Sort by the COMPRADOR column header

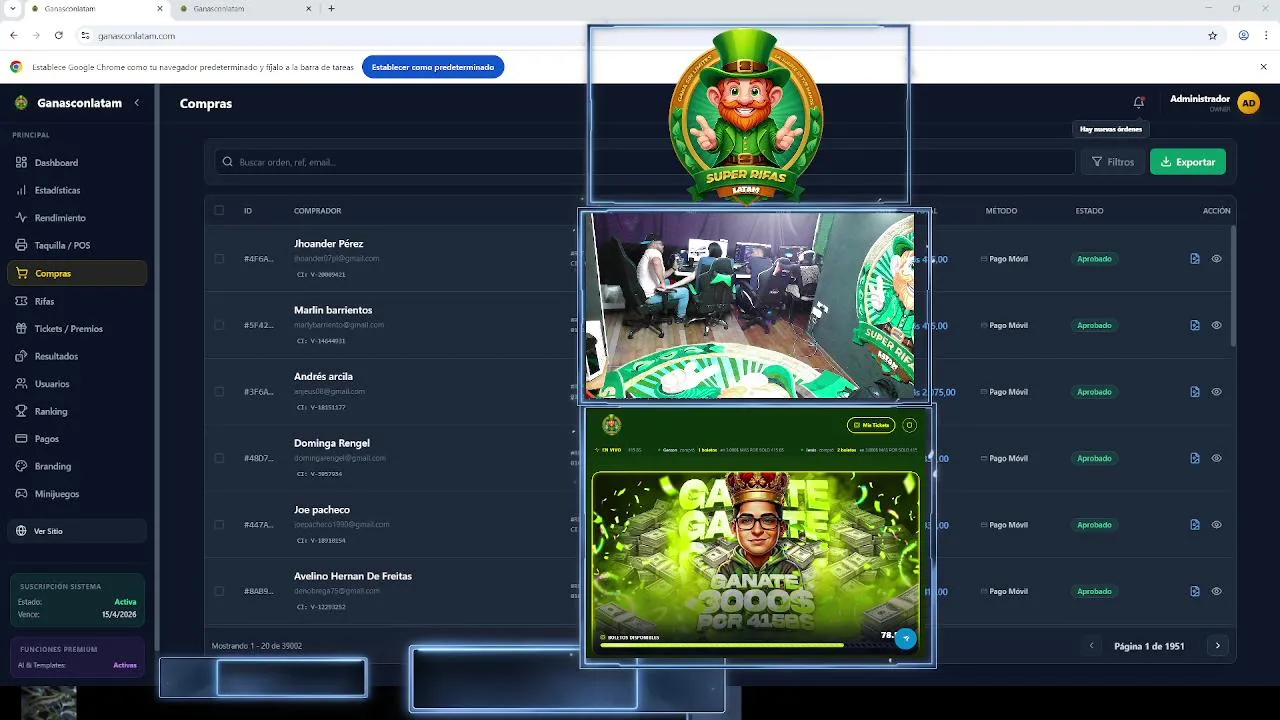tap(317, 210)
